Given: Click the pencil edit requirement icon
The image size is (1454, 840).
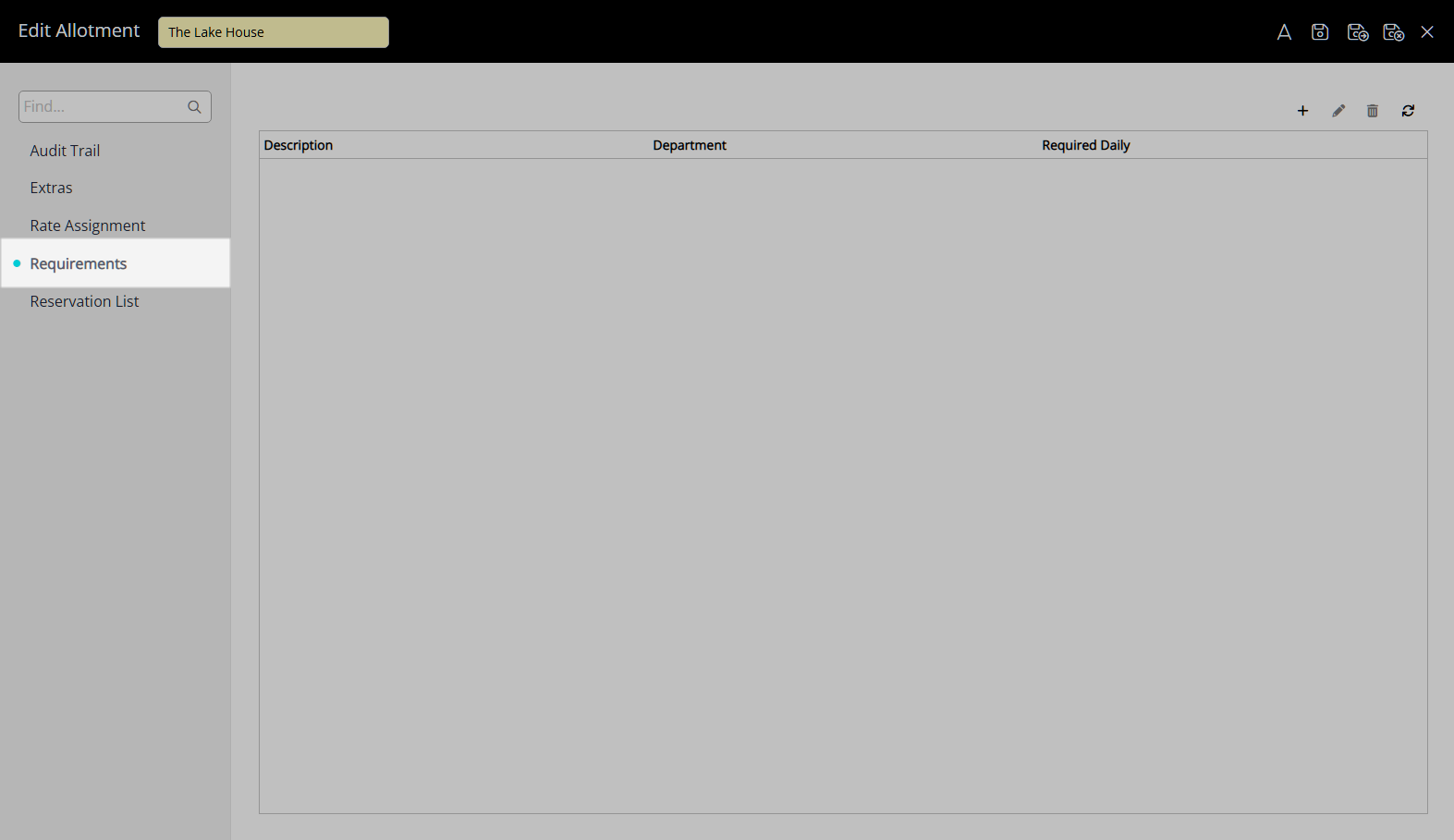Looking at the screenshot, I should [1338, 111].
